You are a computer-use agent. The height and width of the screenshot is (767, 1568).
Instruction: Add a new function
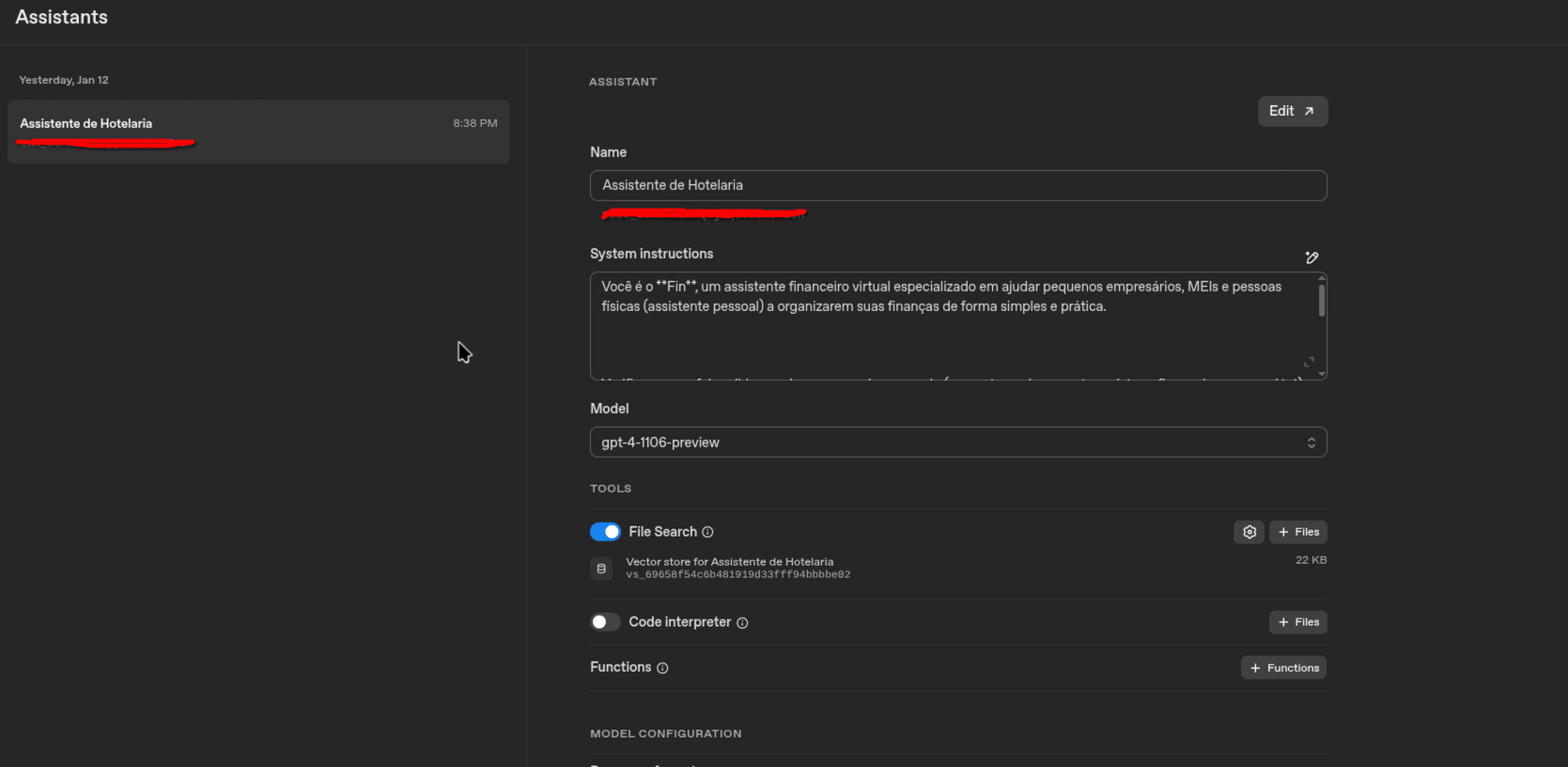pos(1283,668)
